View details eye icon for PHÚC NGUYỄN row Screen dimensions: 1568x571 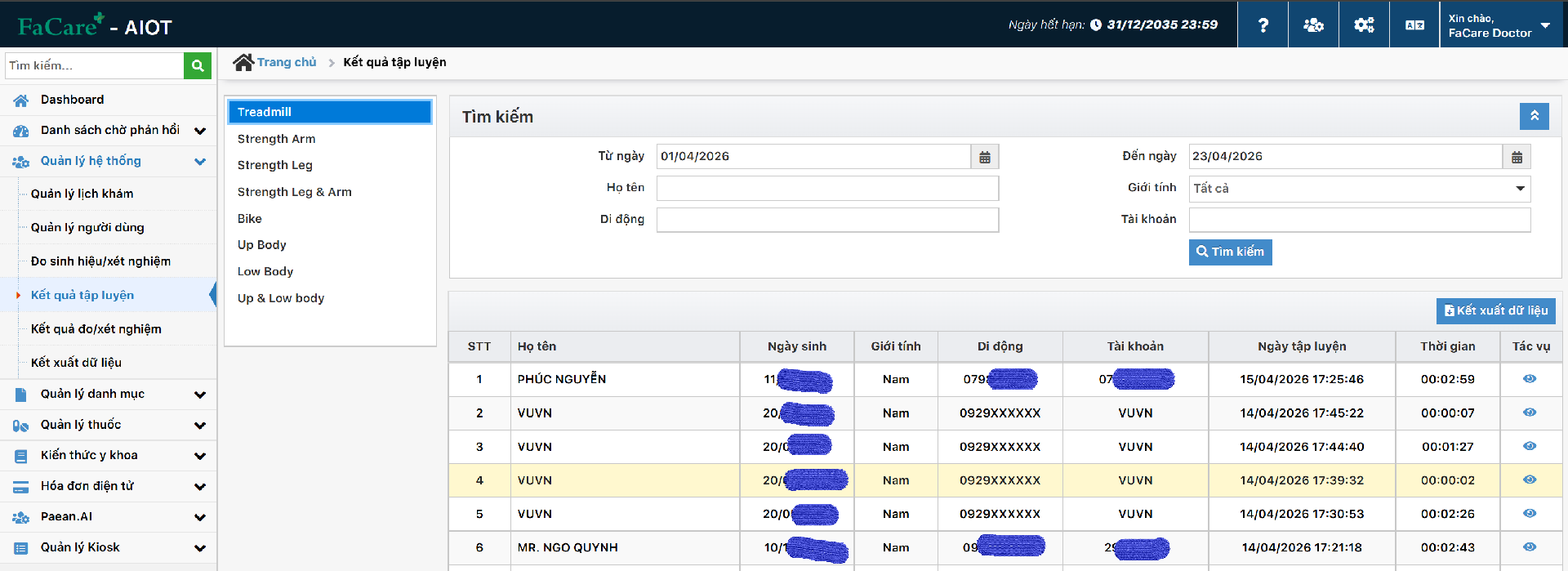click(x=1530, y=379)
